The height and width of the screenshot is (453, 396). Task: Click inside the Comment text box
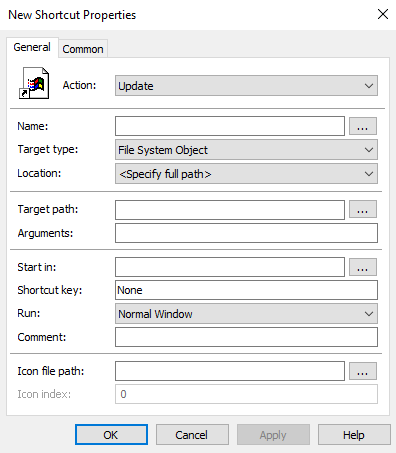[246, 337]
